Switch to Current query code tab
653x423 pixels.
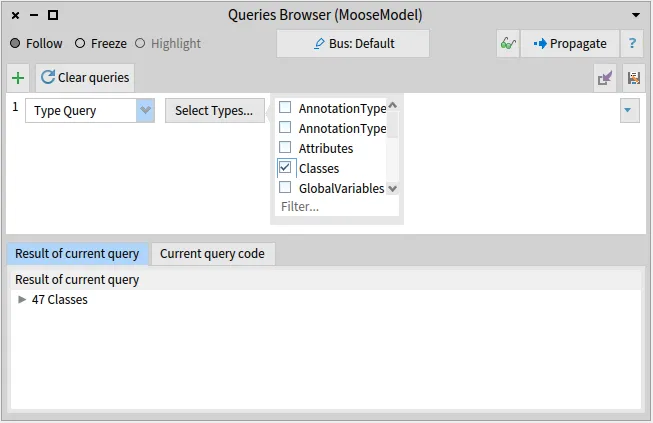[212, 254]
